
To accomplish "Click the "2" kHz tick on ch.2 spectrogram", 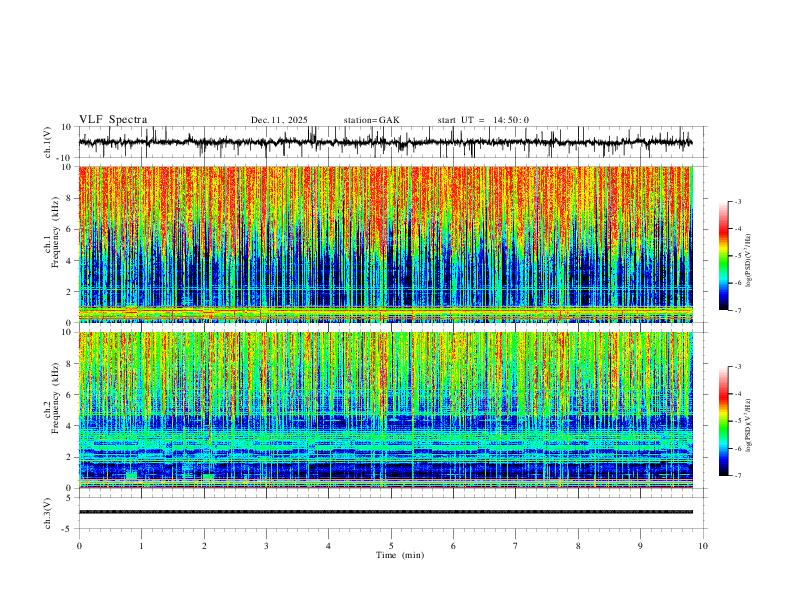I will point(69,457).
